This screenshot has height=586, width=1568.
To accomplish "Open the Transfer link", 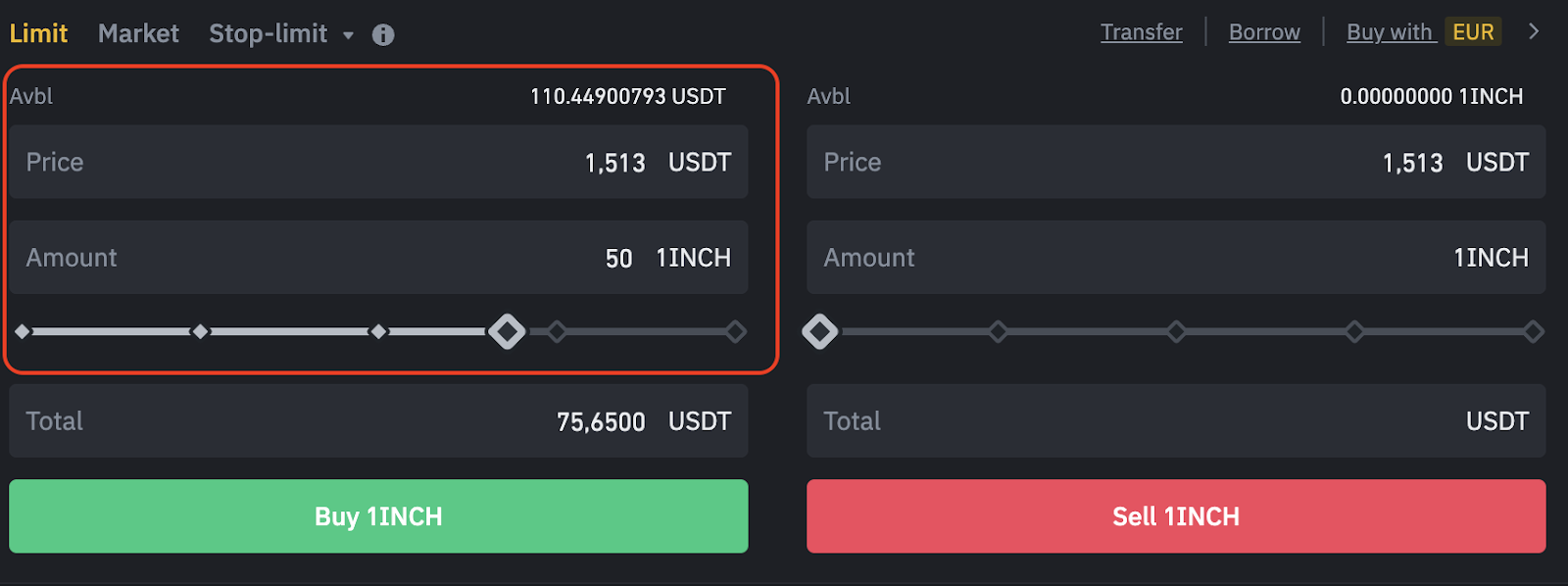I will tap(1141, 32).
